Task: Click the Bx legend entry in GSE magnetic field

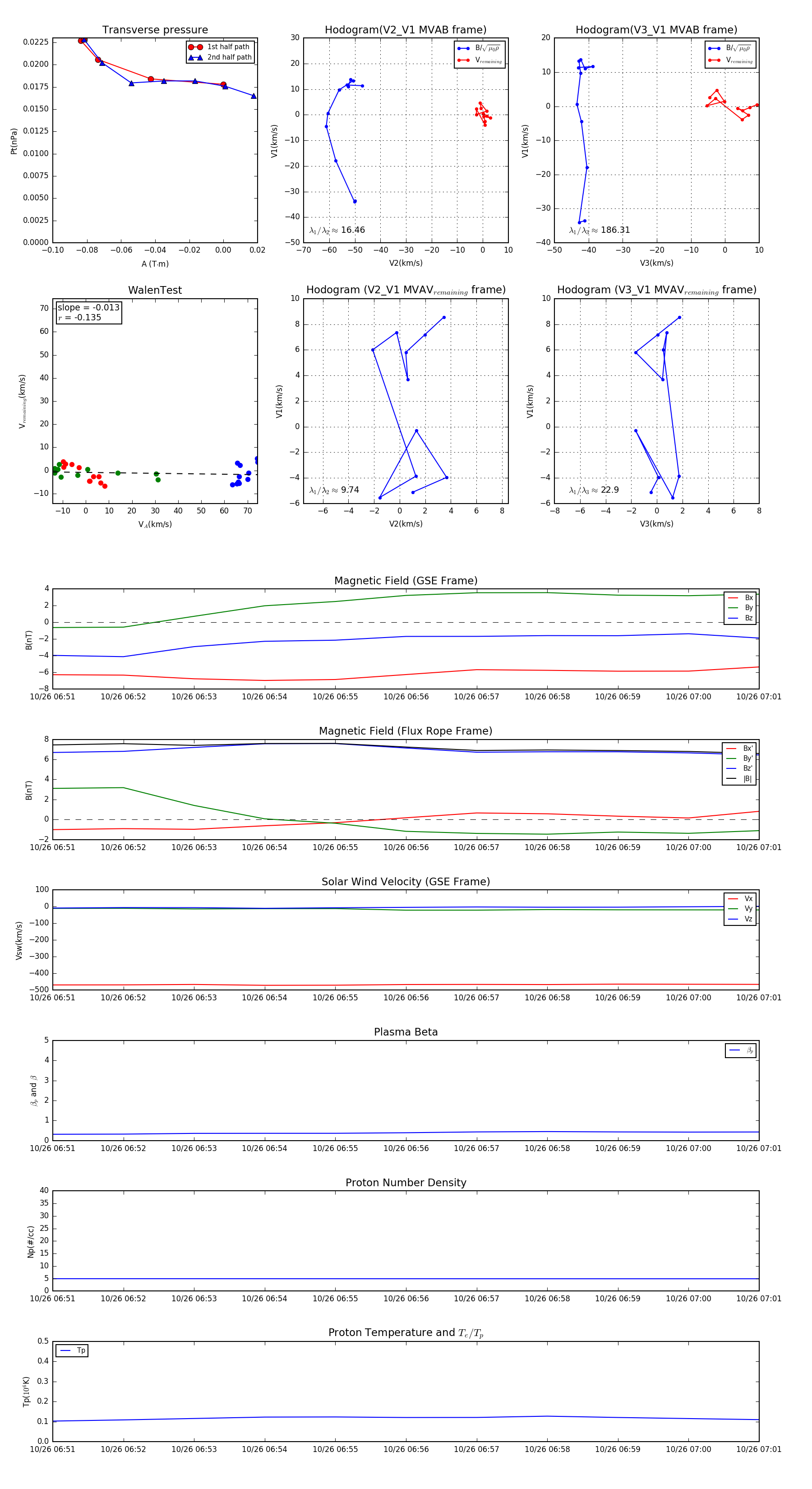Action: coord(740,598)
